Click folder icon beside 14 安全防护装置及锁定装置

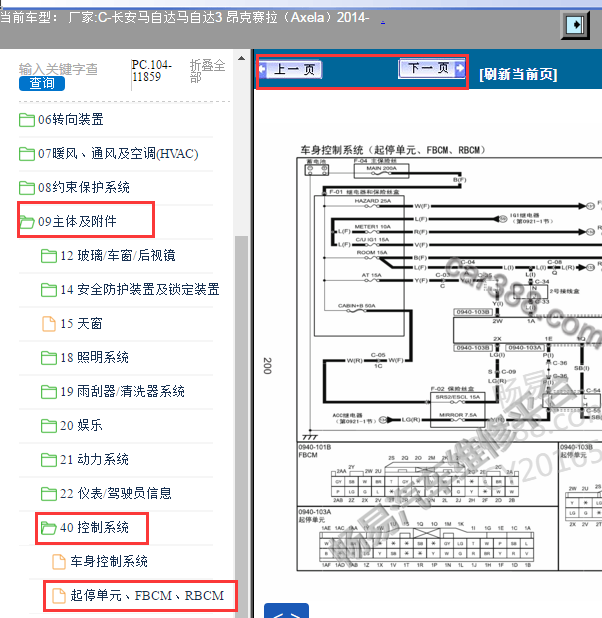tap(49, 290)
